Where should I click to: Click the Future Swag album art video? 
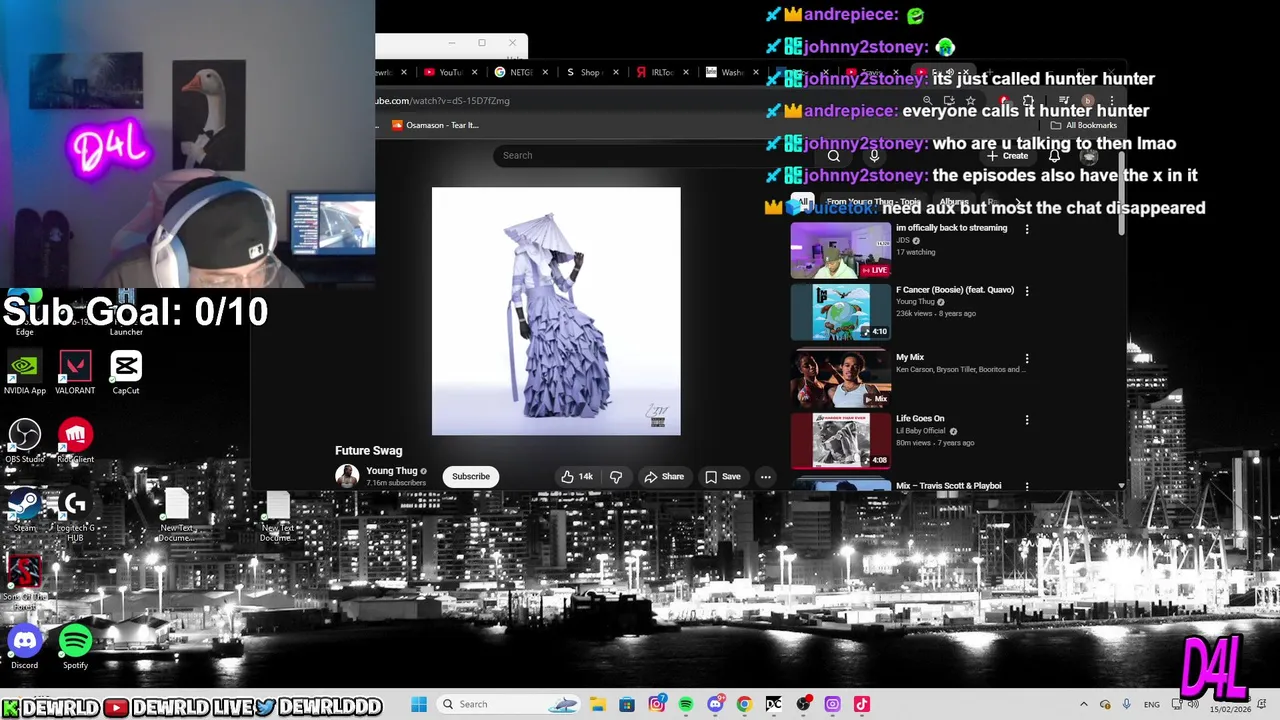556,311
